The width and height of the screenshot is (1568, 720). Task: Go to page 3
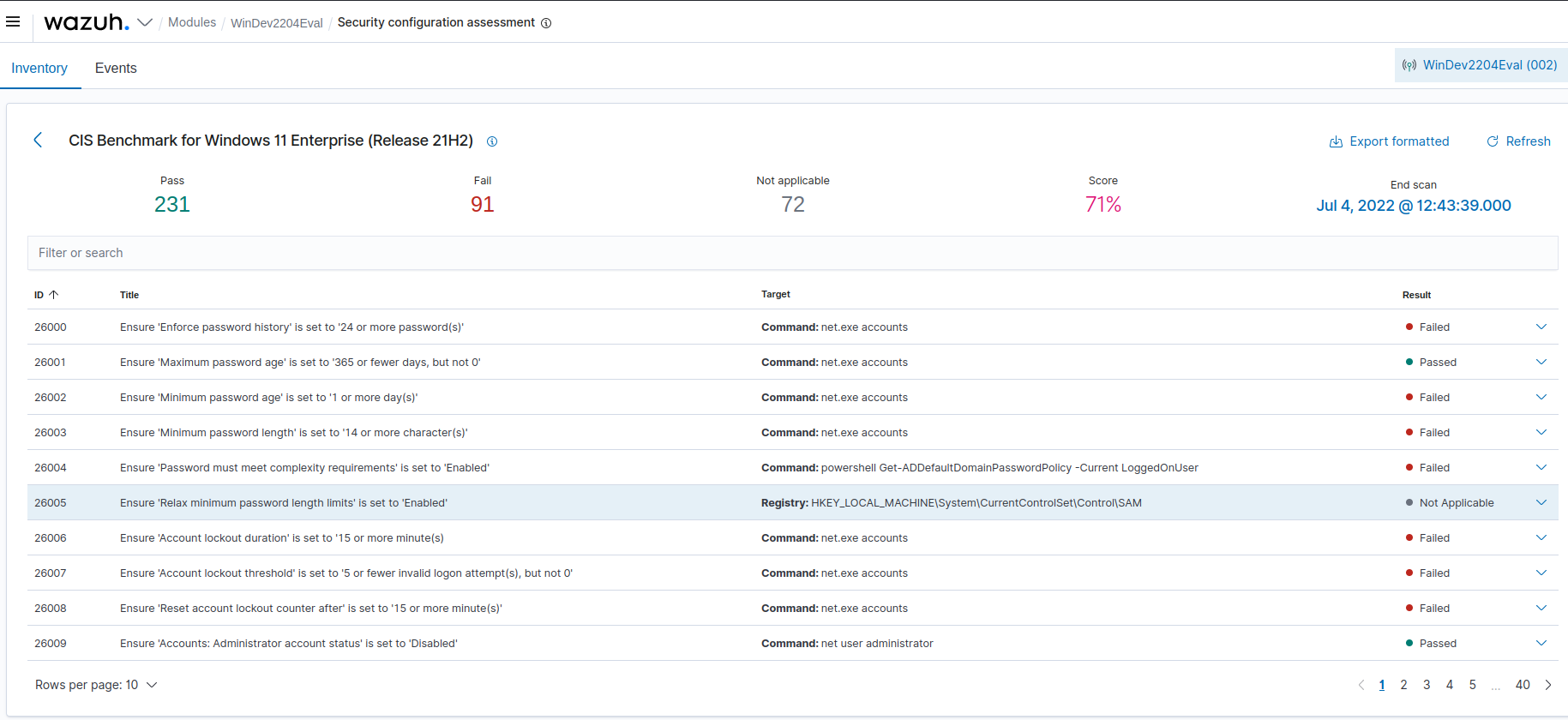[1427, 685]
